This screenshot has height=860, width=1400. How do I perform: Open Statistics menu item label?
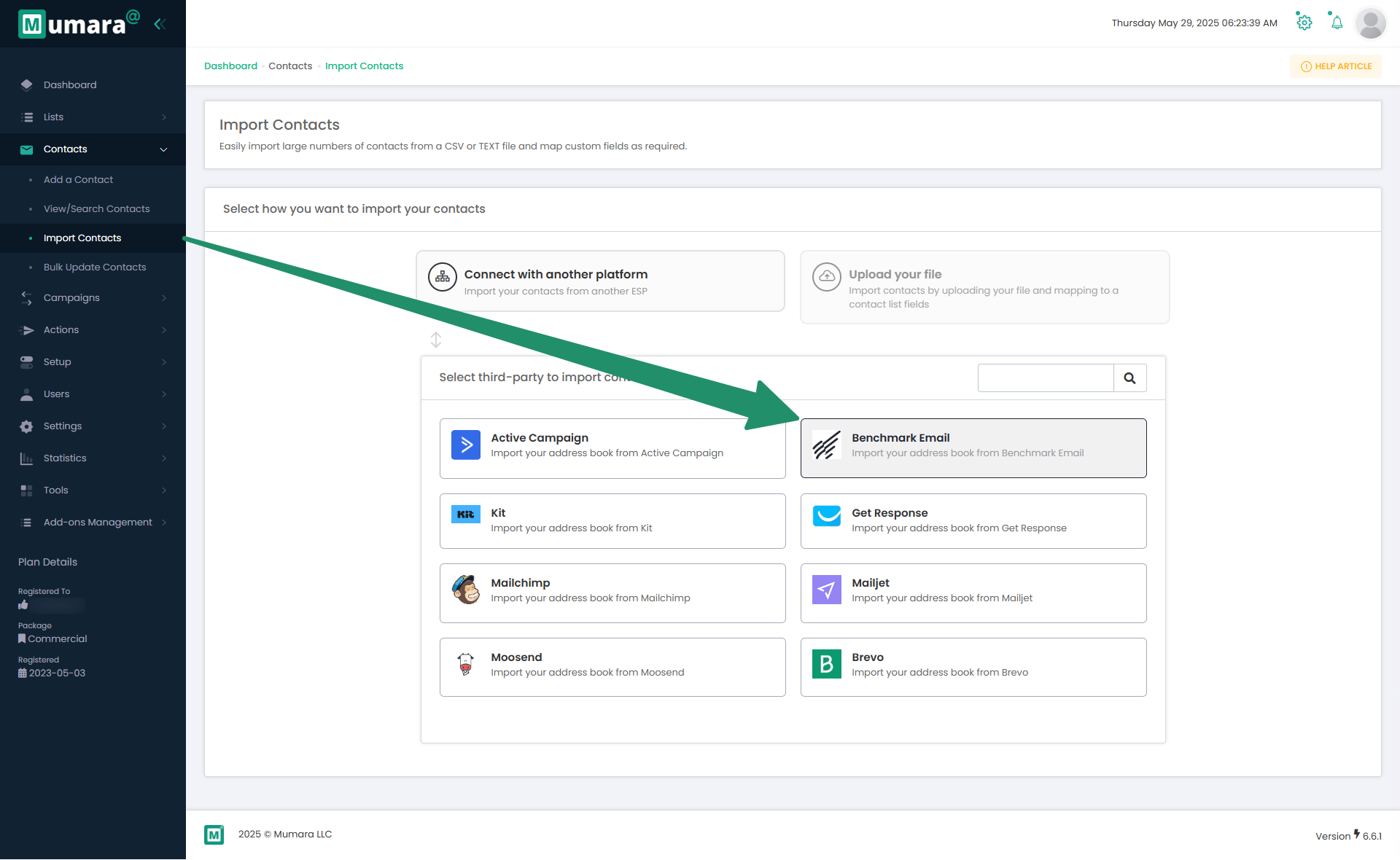coord(65,458)
